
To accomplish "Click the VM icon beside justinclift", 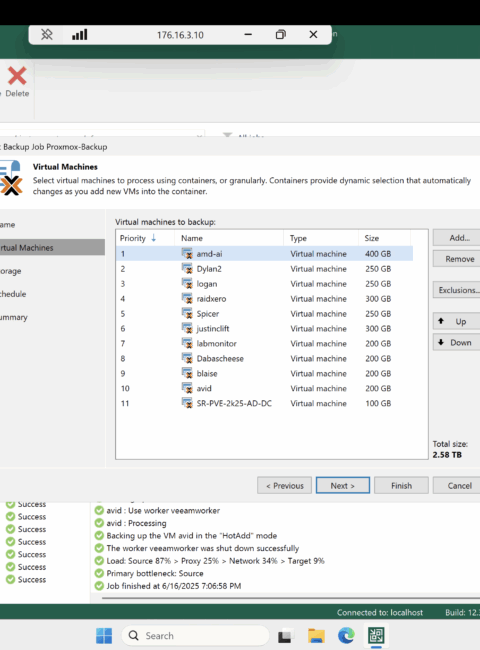I will coord(187,328).
